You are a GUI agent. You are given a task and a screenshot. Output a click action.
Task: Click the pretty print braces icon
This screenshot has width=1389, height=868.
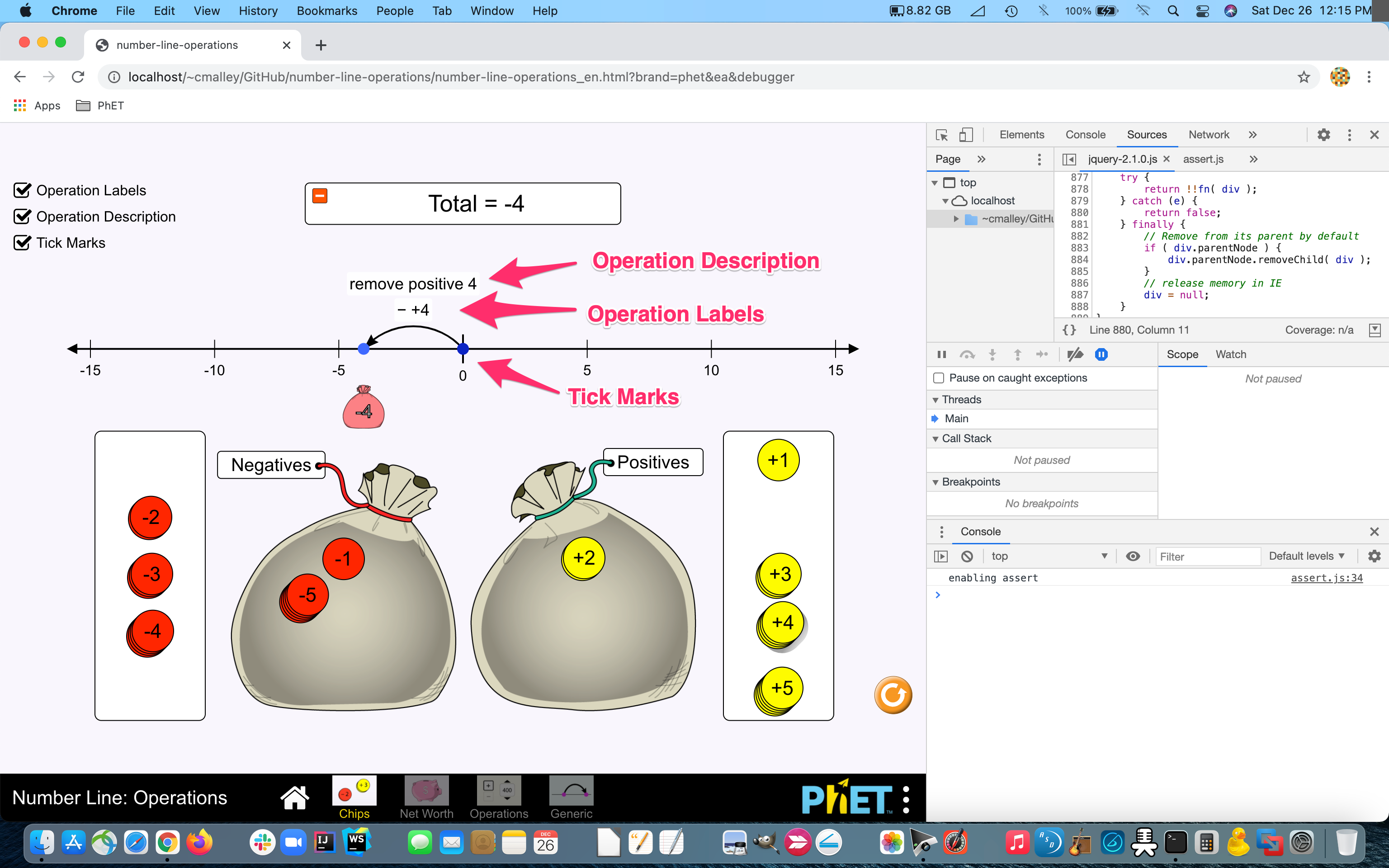pyautogui.click(x=1069, y=330)
